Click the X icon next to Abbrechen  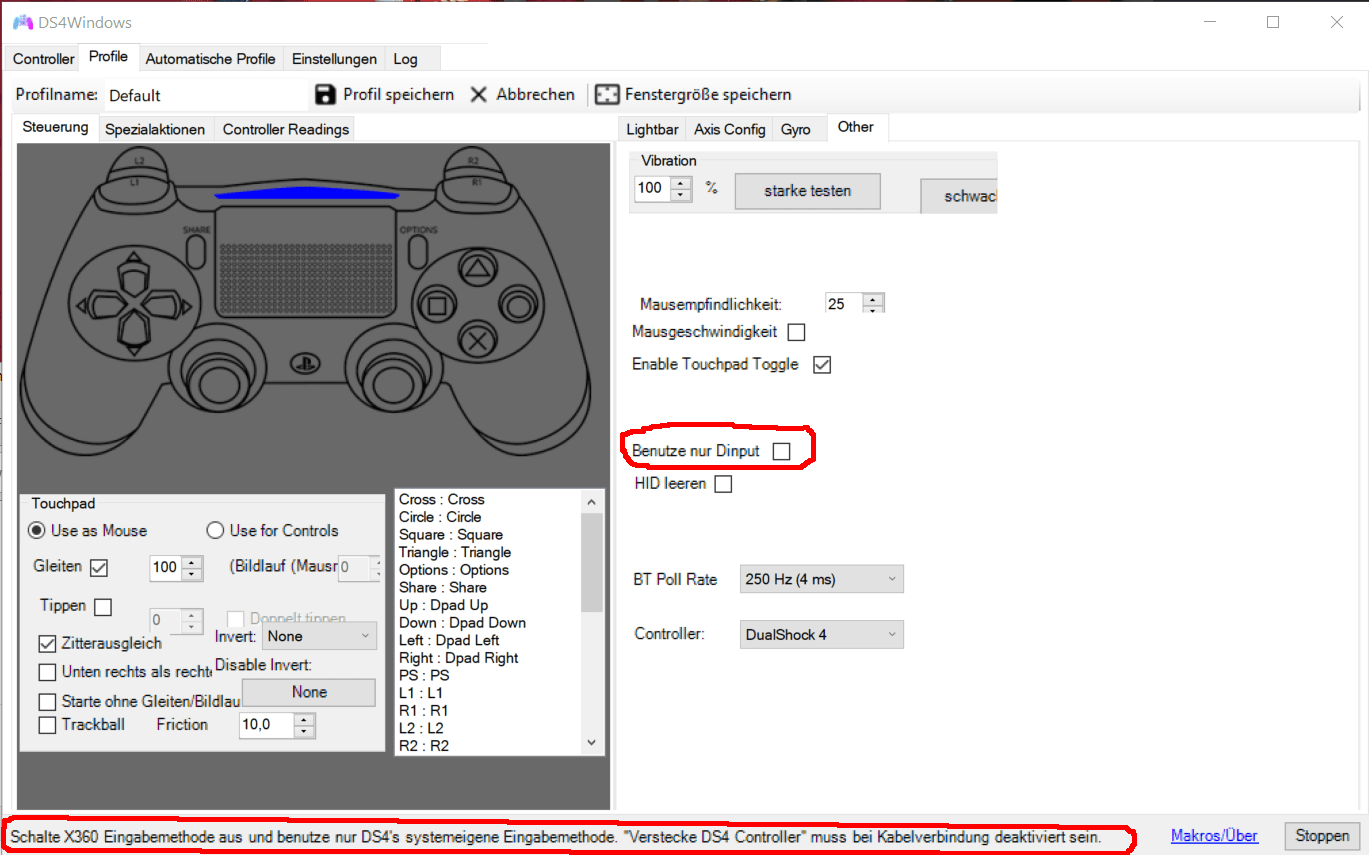point(479,94)
